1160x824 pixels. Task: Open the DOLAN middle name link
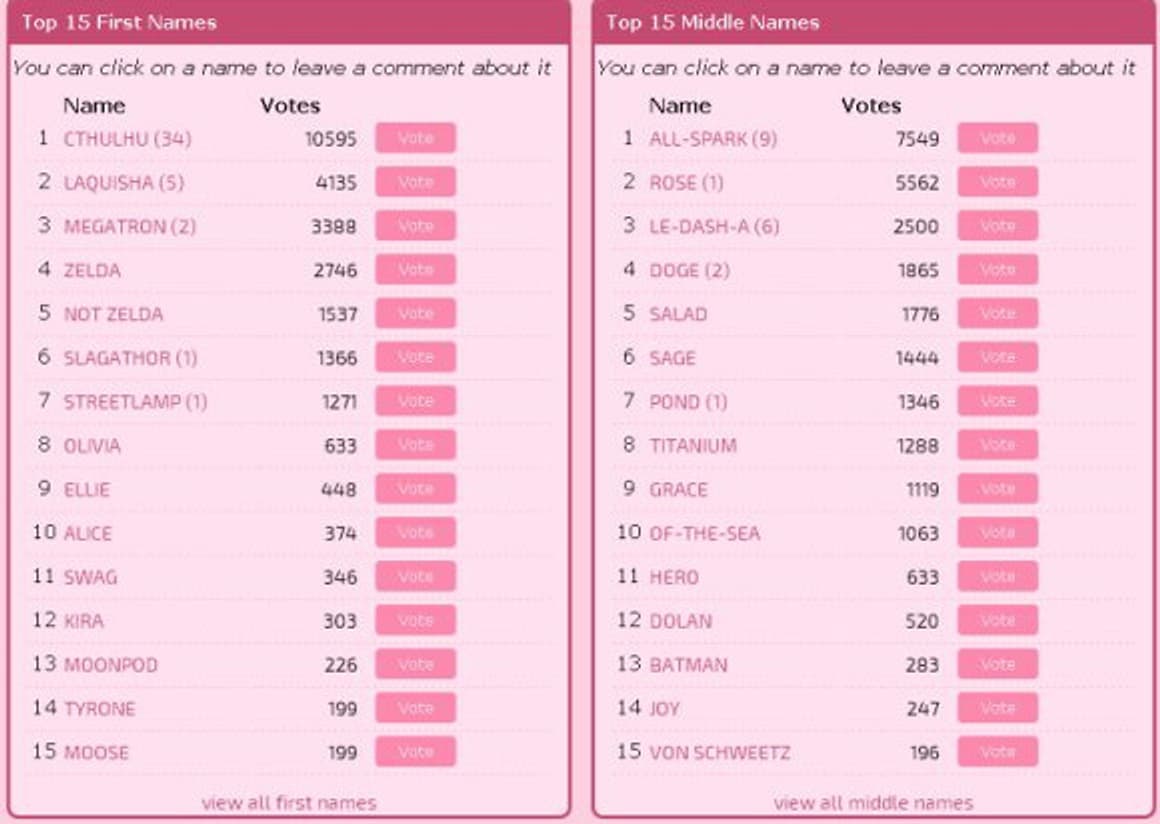click(681, 621)
